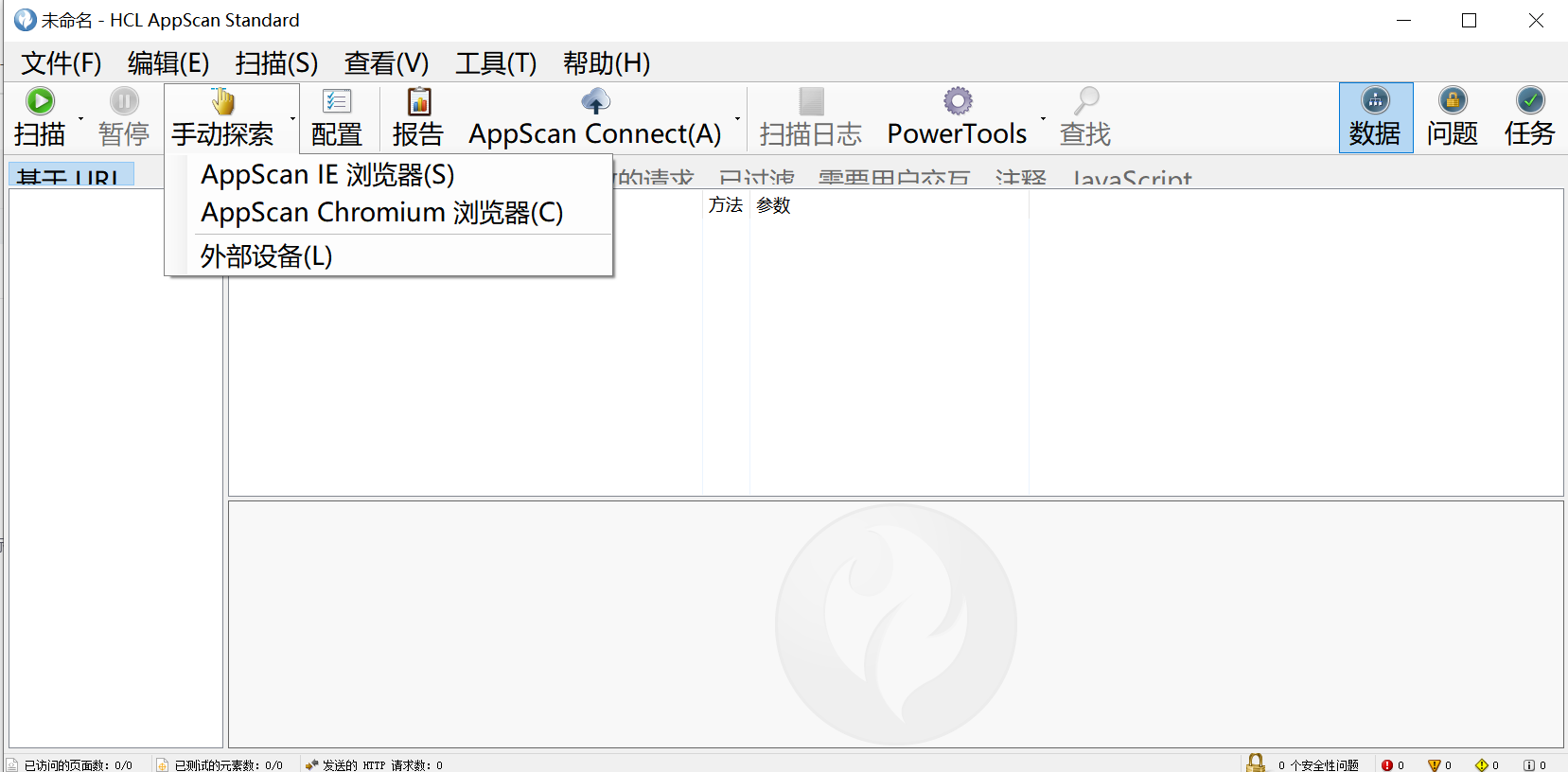Image resolution: width=1568 pixels, height=772 pixels.
Task: Maximize the AppScan window
Action: [x=1470, y=20]
